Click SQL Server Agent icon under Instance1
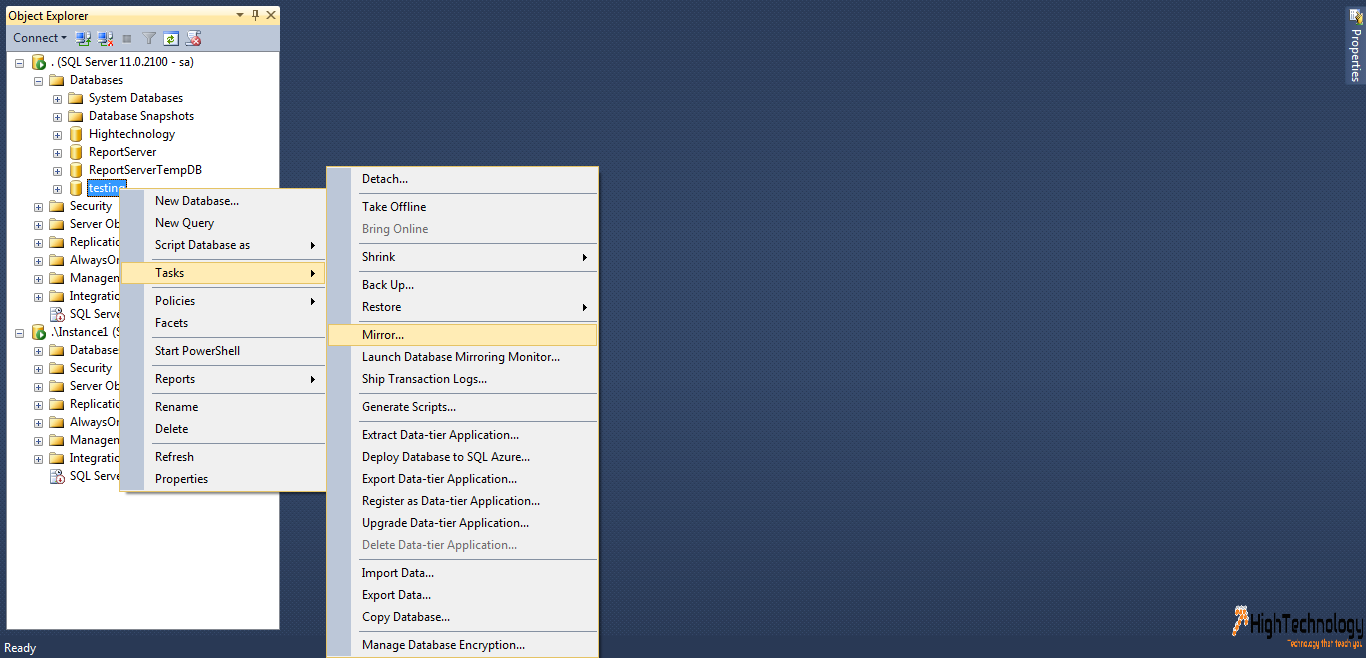 [58, 476]
